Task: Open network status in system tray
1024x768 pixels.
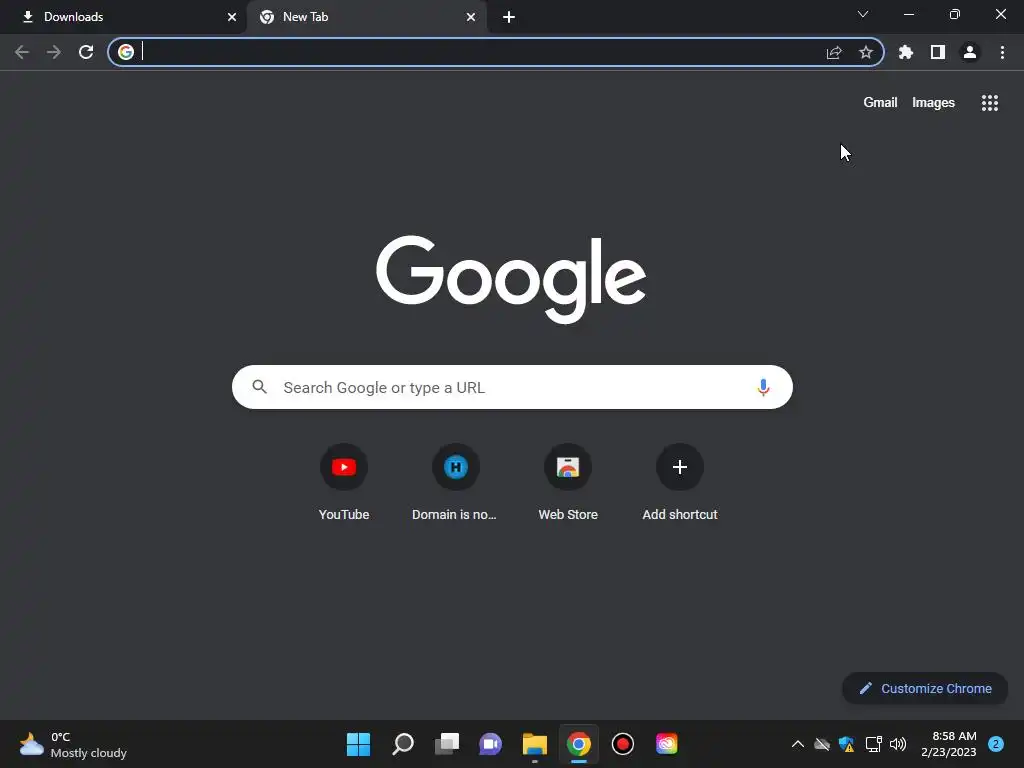Action: (873, 744)
